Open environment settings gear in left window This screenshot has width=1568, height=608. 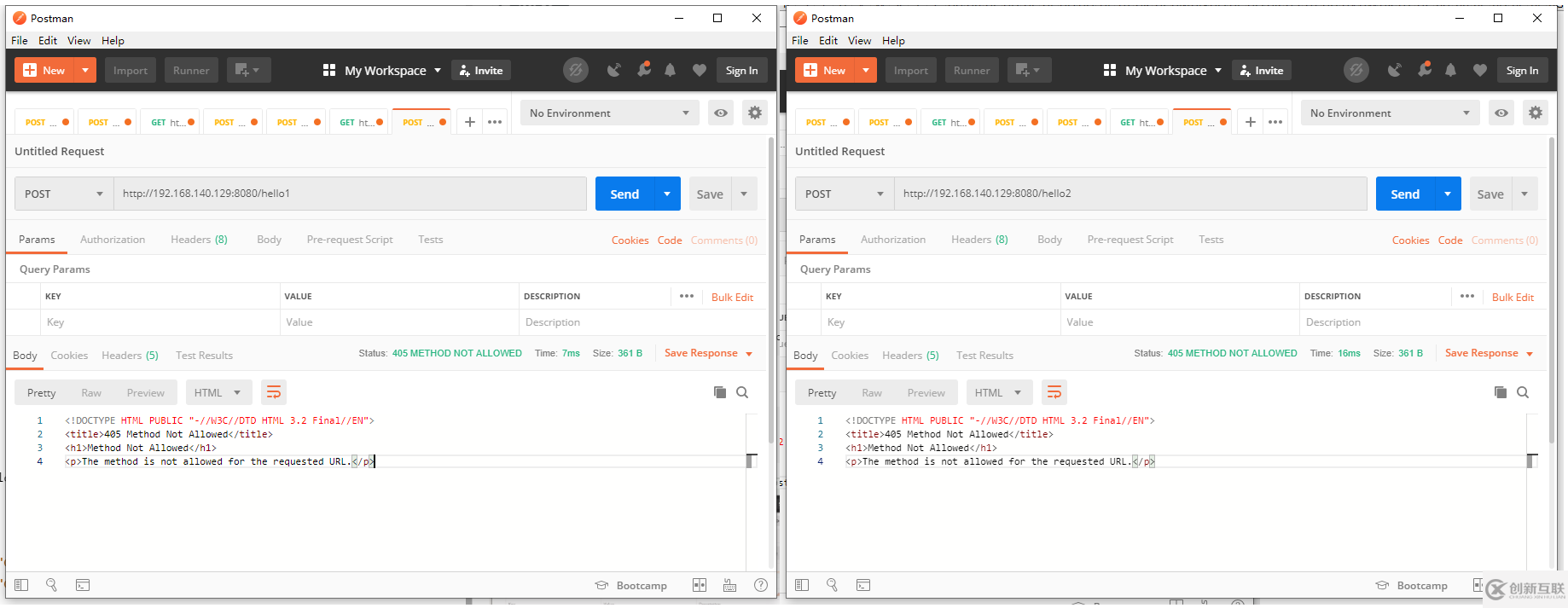click(755, 113)
